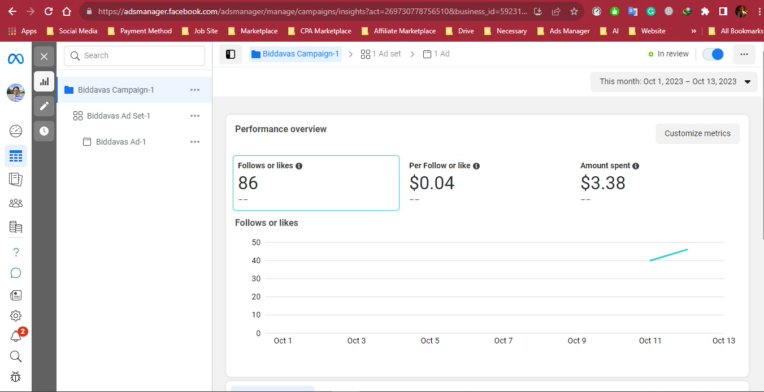Open the Job Site bookmark folder
764x392 pixels.
(x=200, y=31)
